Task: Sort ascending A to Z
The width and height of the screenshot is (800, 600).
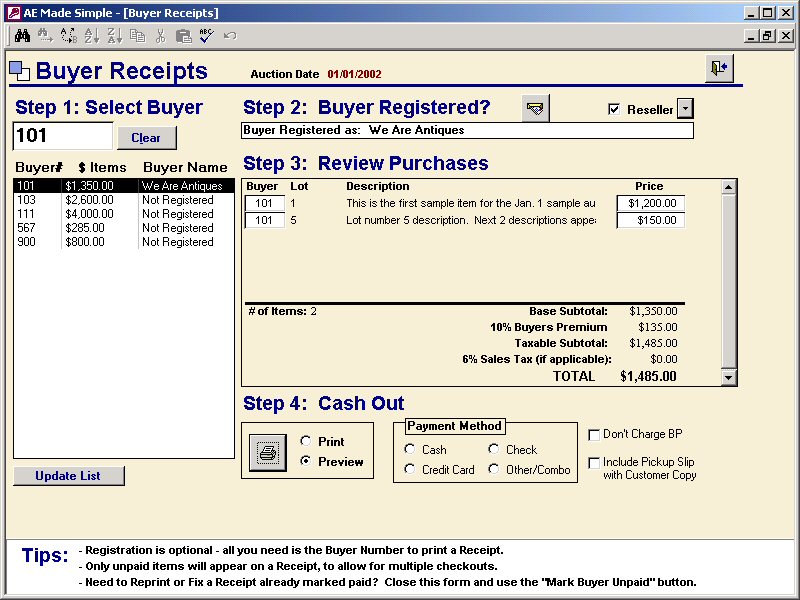Action: (91, 36)
